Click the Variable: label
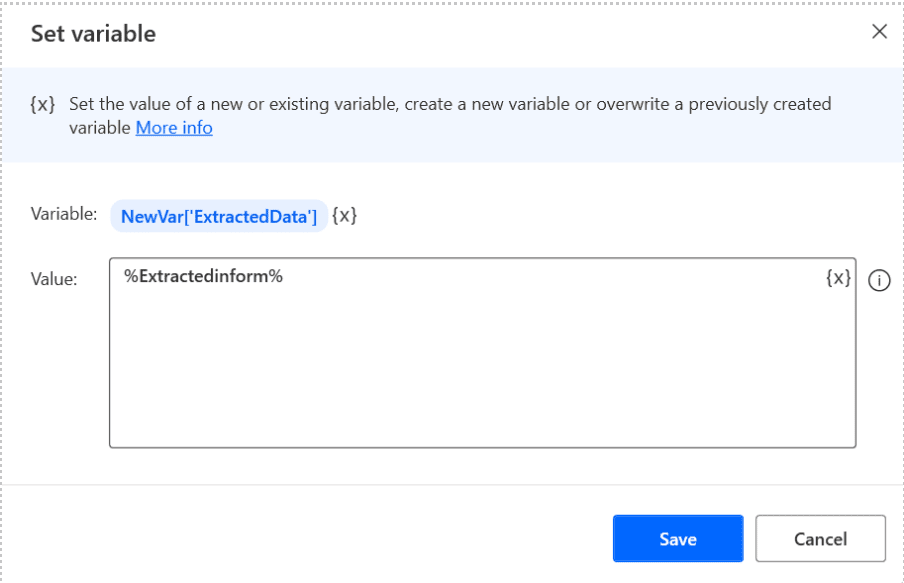The width and height of the screenshot is (904, 583). (x=64, y=214)
